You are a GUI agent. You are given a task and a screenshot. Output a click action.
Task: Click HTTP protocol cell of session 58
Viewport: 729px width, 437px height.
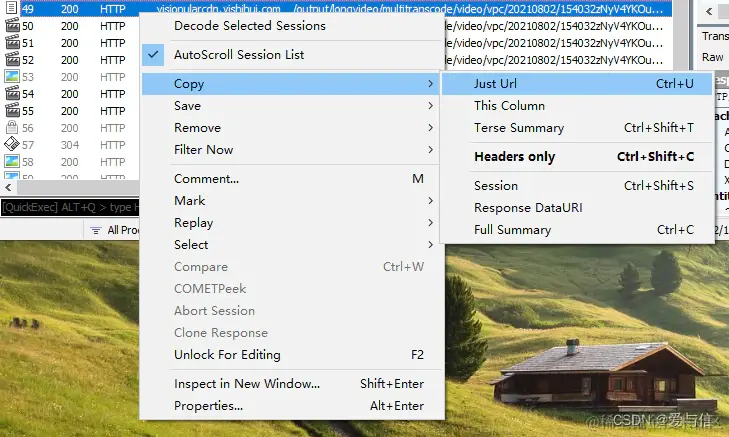pos(113,162)
